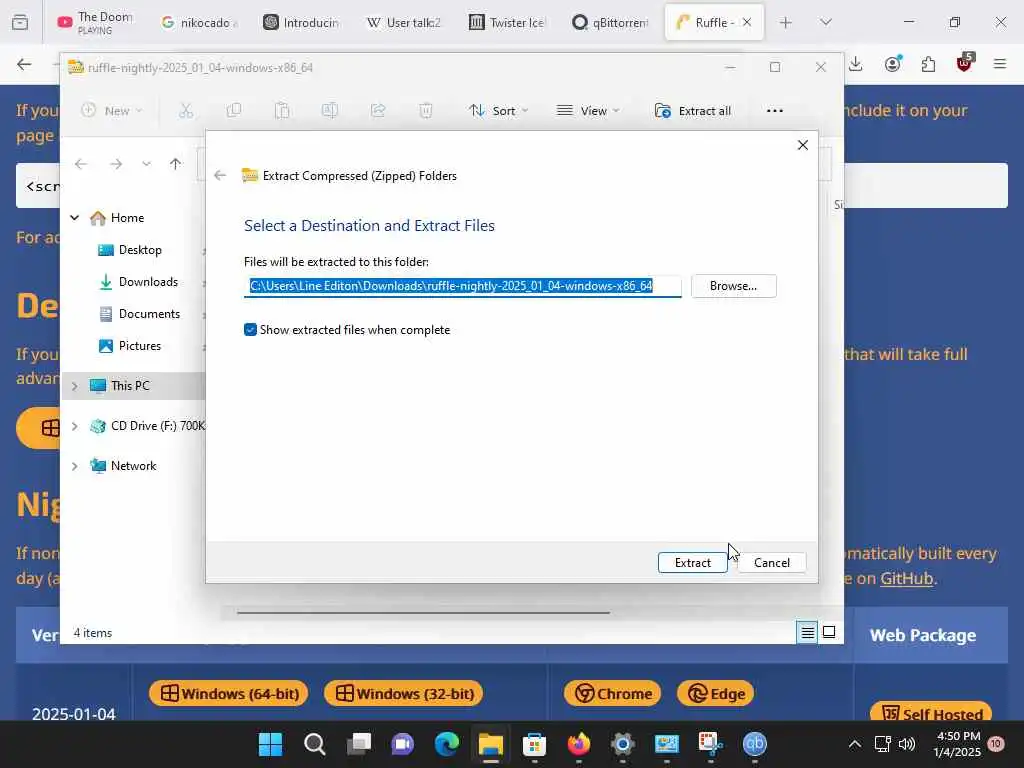
Task: Open the Browse... folder picker
Action: pos(733,286)
